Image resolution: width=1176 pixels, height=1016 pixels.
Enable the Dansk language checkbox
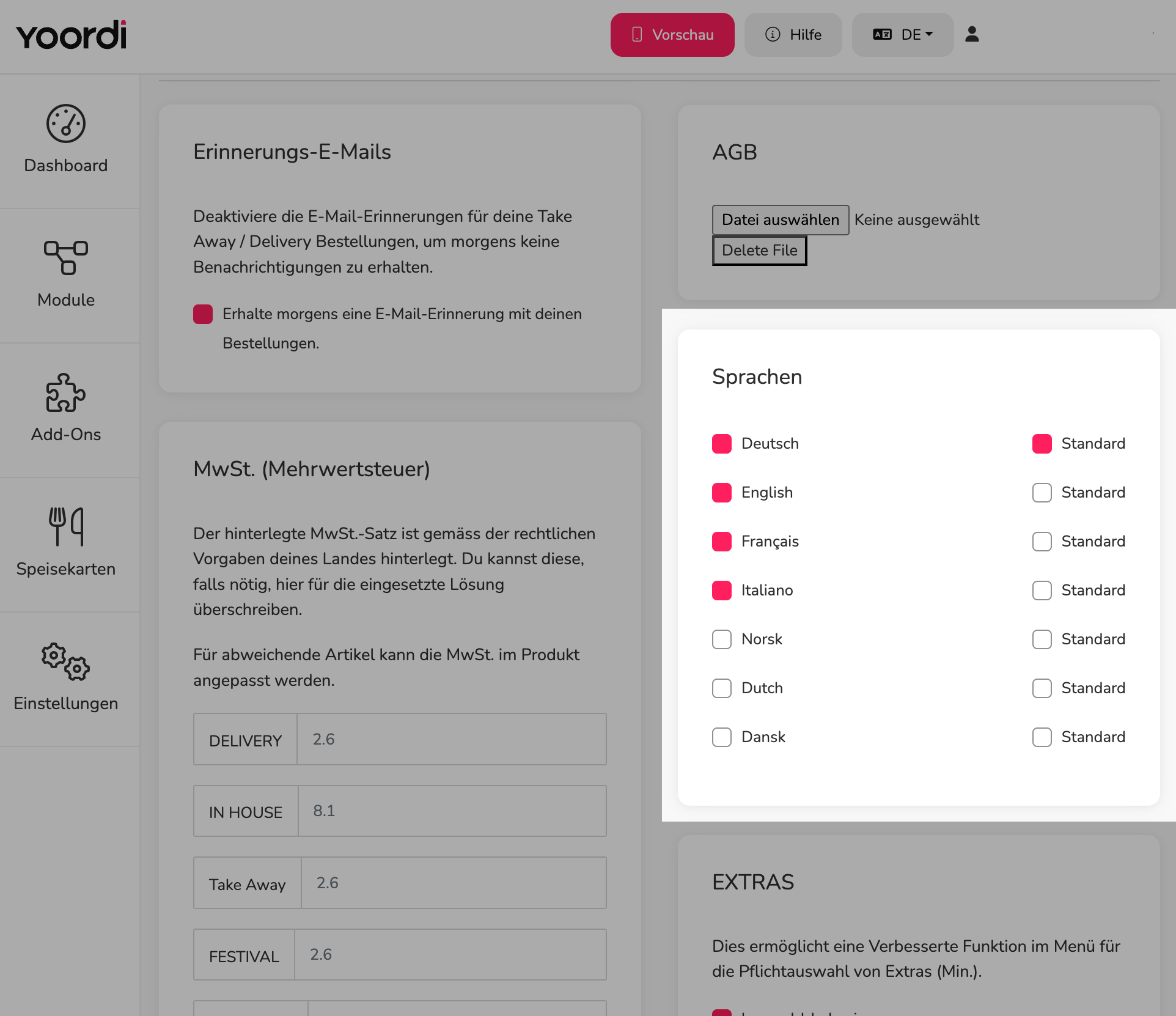click(722, 737)
